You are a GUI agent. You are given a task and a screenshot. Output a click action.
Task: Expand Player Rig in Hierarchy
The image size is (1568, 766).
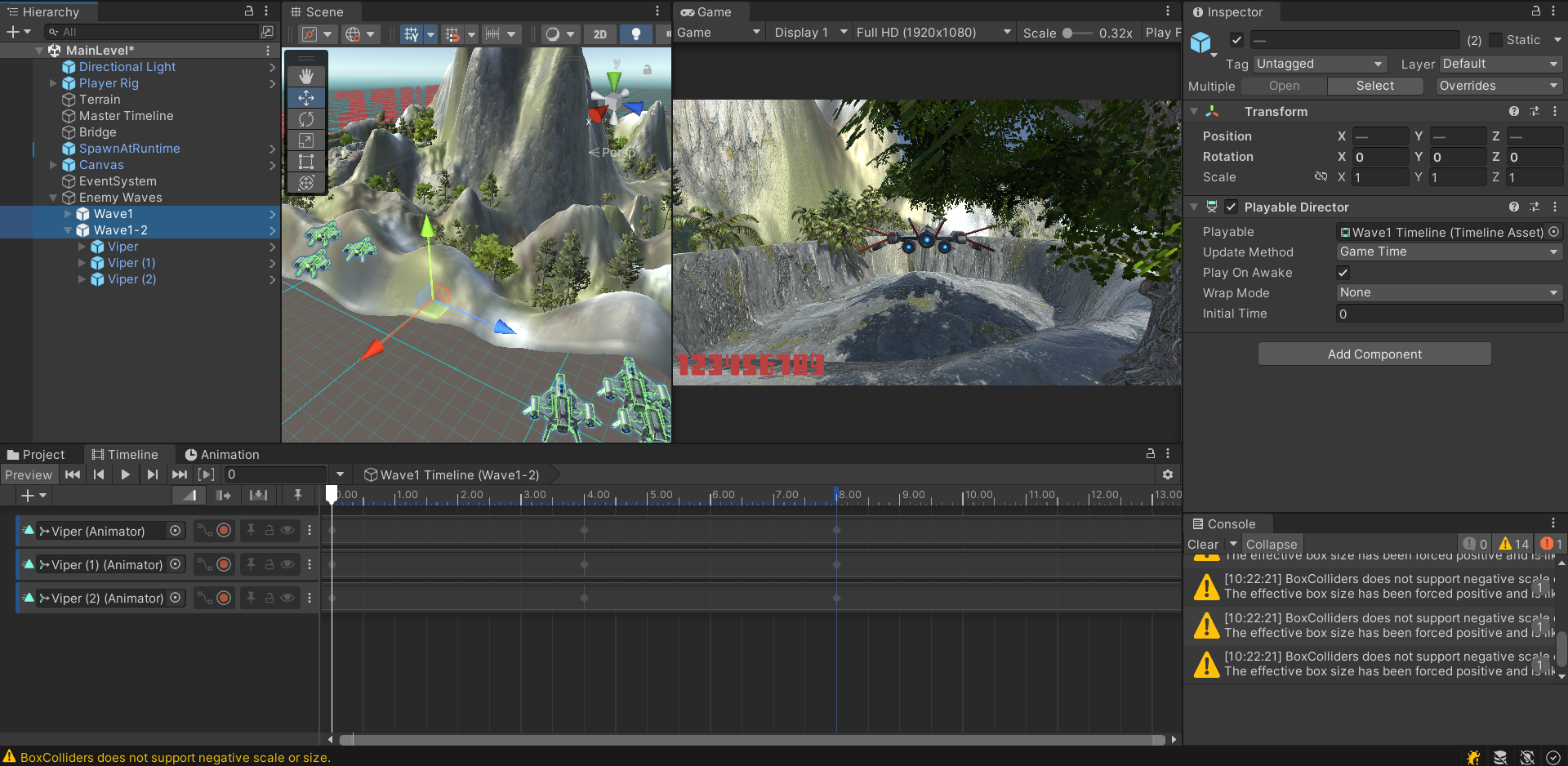coord(53,83)
